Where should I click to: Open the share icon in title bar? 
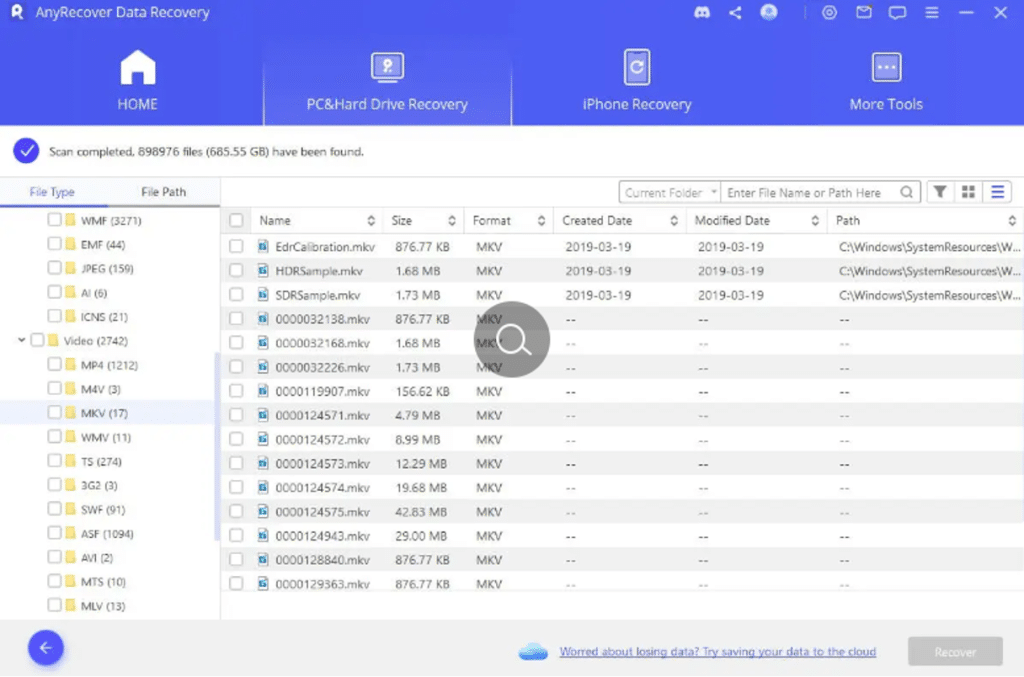[735, 13]
